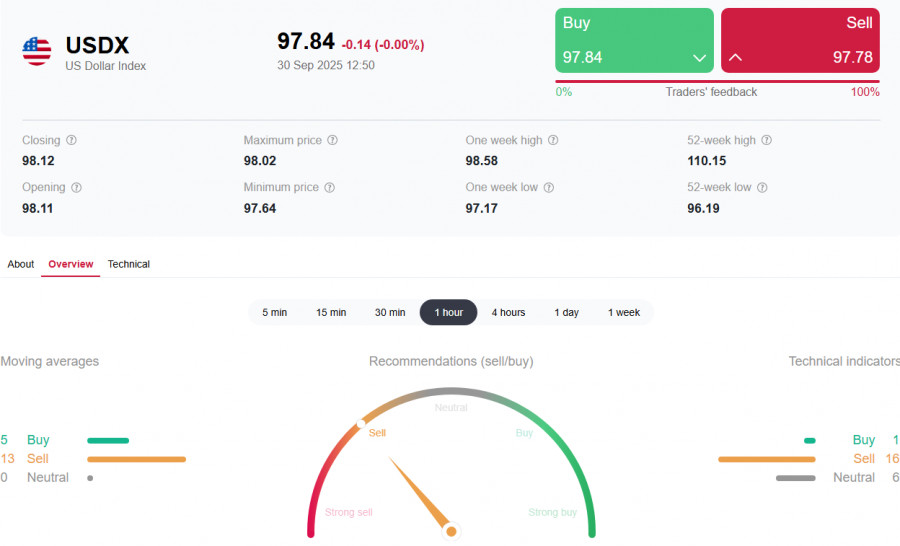The height and width of the screenshot is (546, 900).
Task: Click the orange Sell bar under Moving averages
Action: pyautogui.click(x=137, y=459)
